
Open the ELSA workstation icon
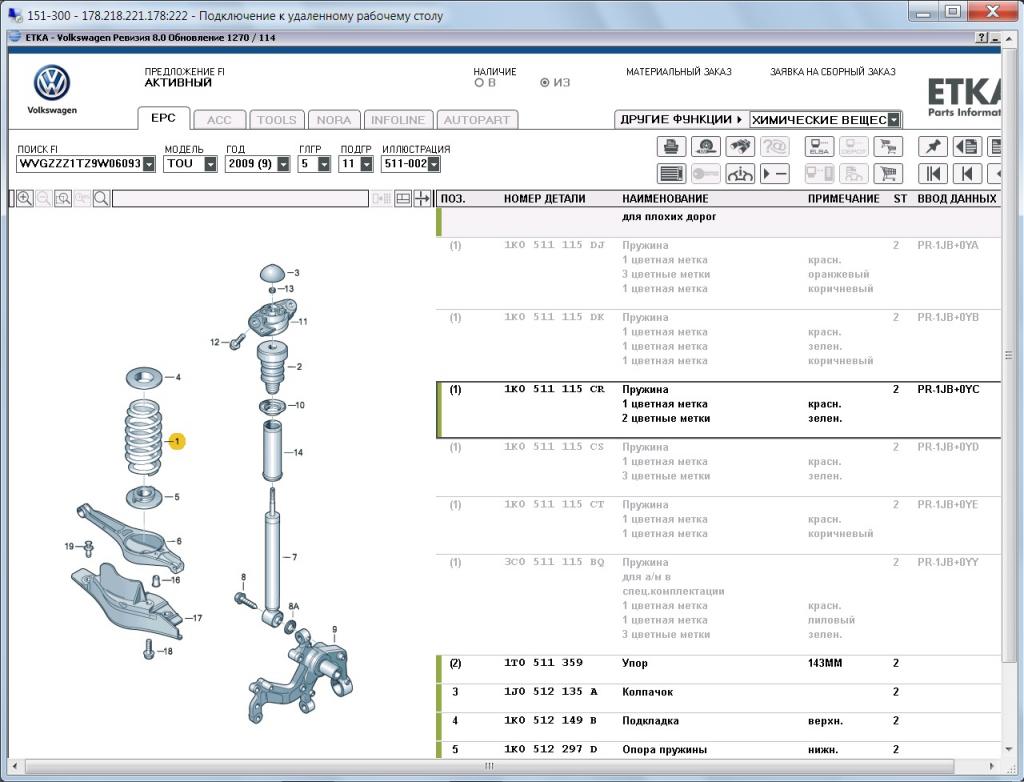[x=819, y=146]
